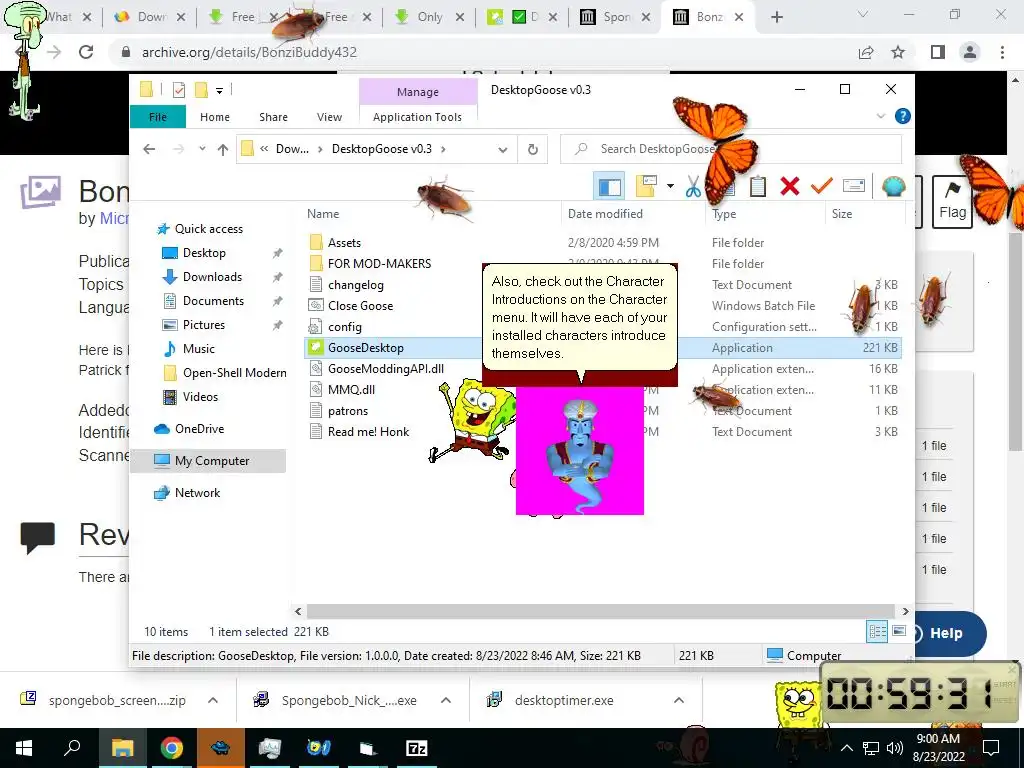
Task: Click the scissors Cut icon
Action: 693,187
